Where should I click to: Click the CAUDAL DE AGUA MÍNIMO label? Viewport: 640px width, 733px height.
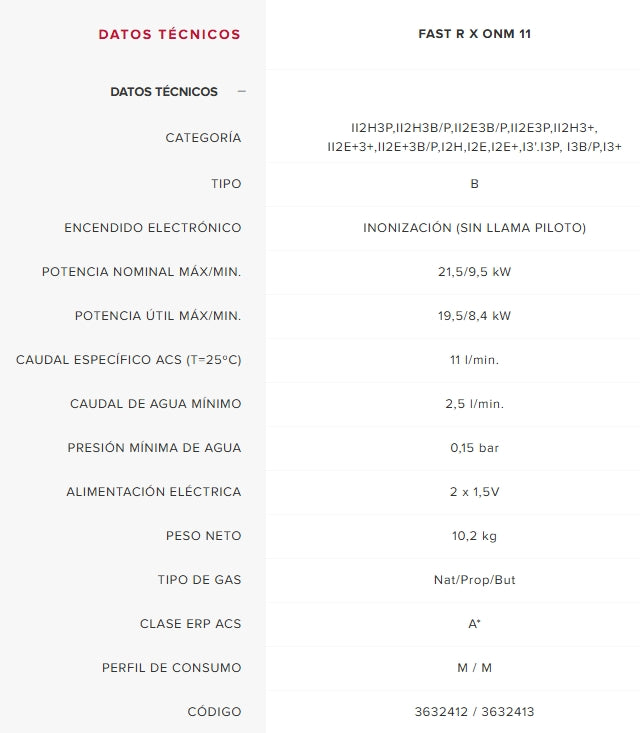(x=156, y=403)
